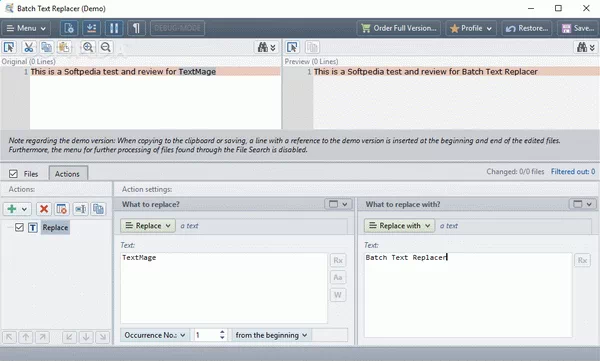Click the Restore button

[527, 28]
